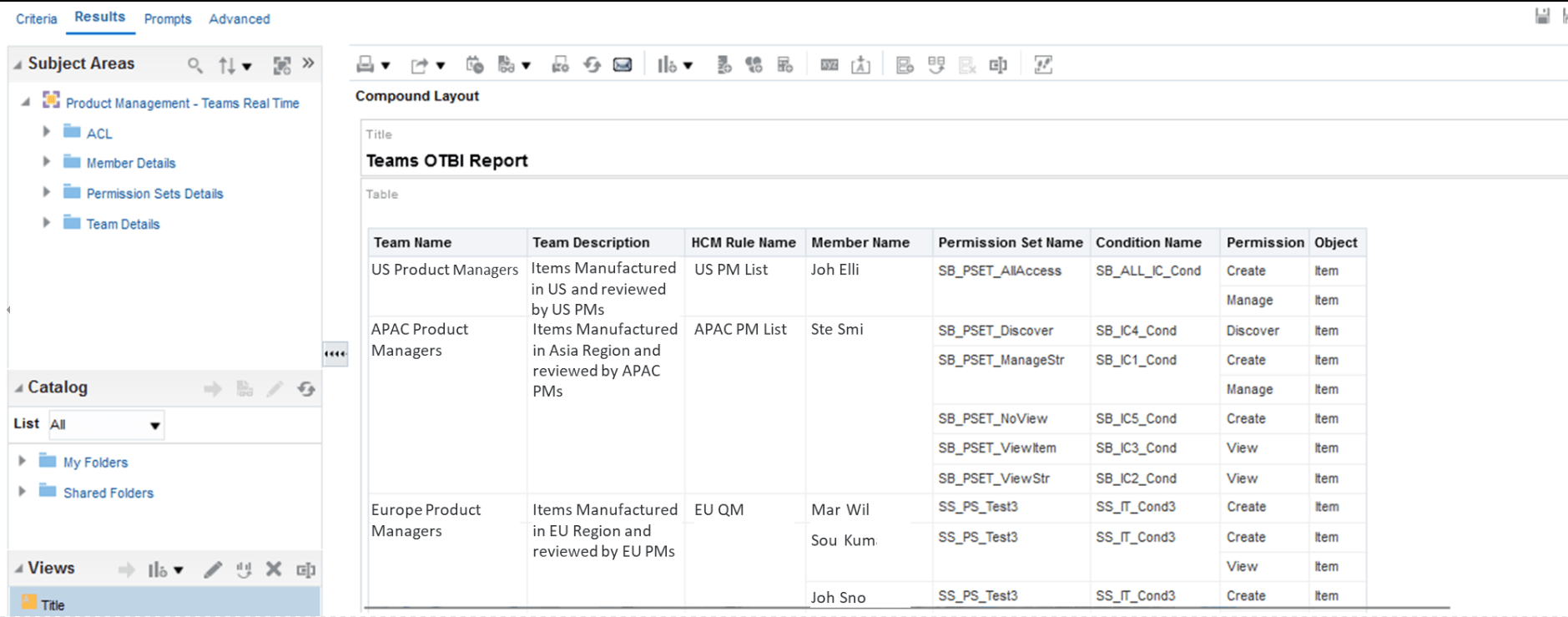The image size is (1568, 617).
Task: Click the refresh icon in the Catalog panel
Action: [306, 388]
